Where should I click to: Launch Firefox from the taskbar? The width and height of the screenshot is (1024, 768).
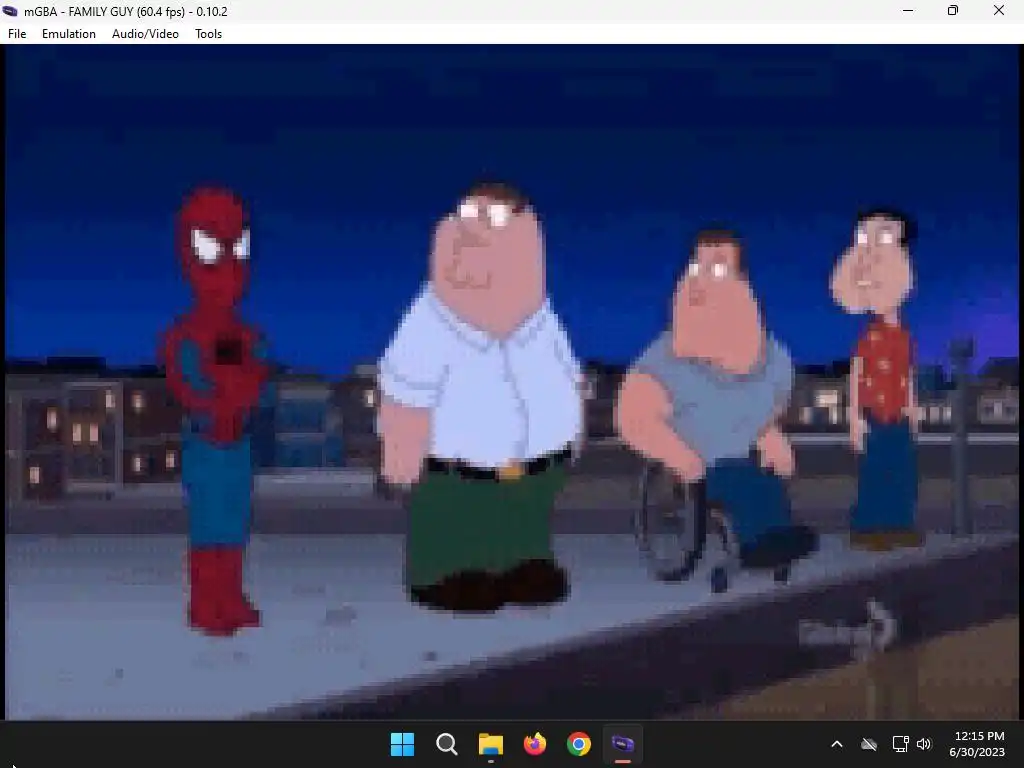coord(535,744)
